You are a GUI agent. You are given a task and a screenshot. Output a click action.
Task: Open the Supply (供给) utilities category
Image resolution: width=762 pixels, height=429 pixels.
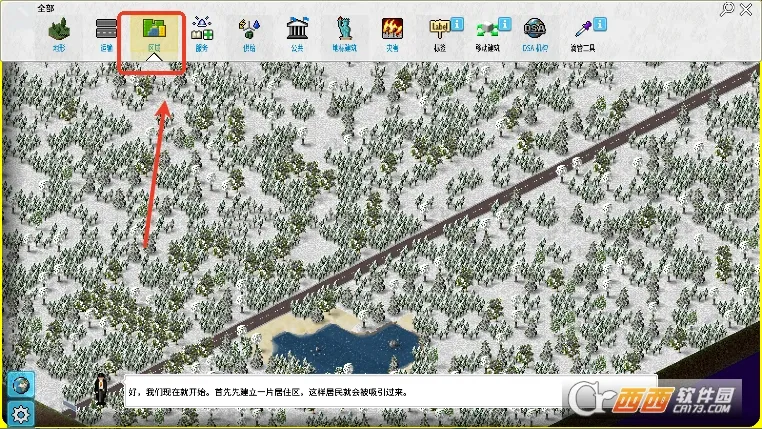click(249, 34)
